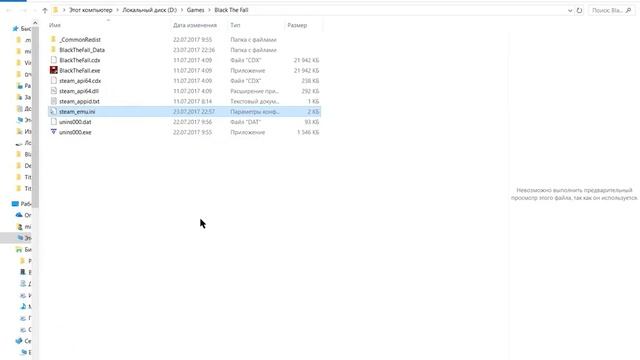This screenshot has width=640, height=360.
Task: Click the sidebar vertical scrollbar thumb
Action: 35,118
